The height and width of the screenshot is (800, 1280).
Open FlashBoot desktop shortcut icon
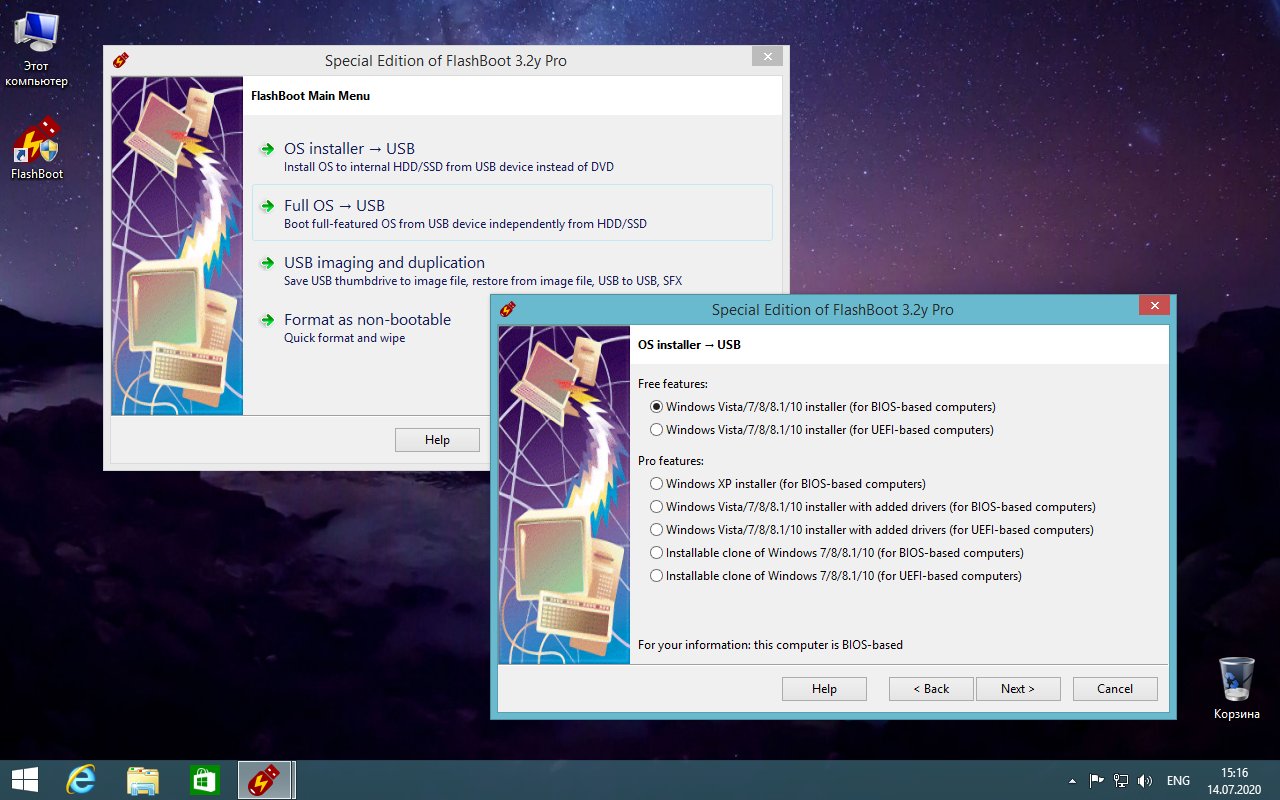tap(36, 150)
